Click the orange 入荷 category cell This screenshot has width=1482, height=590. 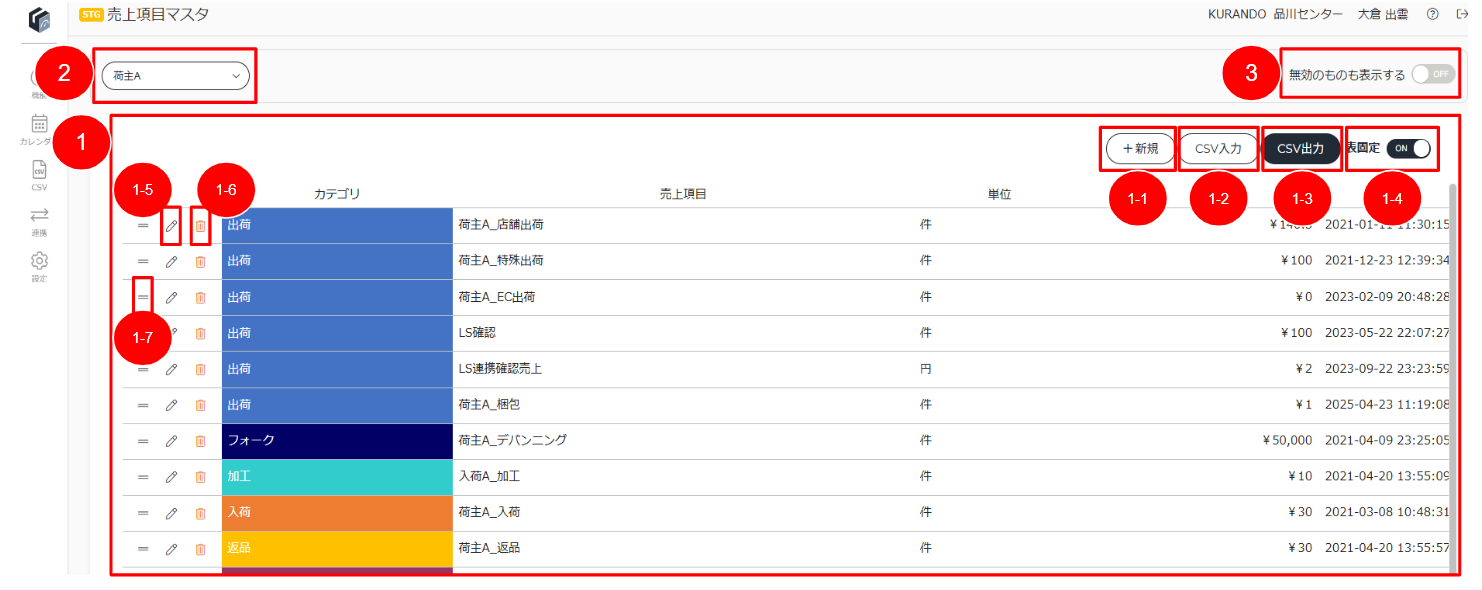337,513
